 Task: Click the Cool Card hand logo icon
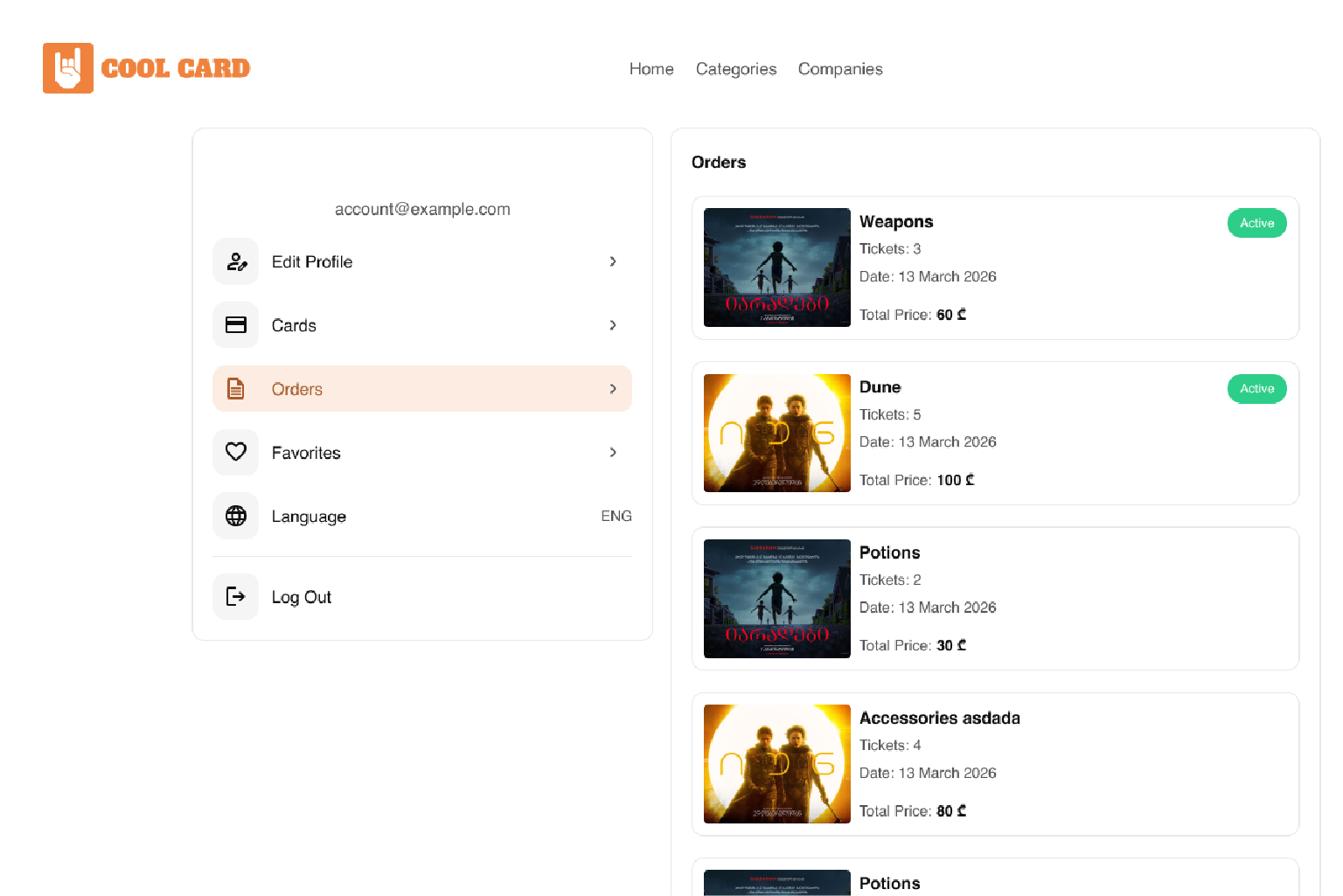tap(68, 68)
